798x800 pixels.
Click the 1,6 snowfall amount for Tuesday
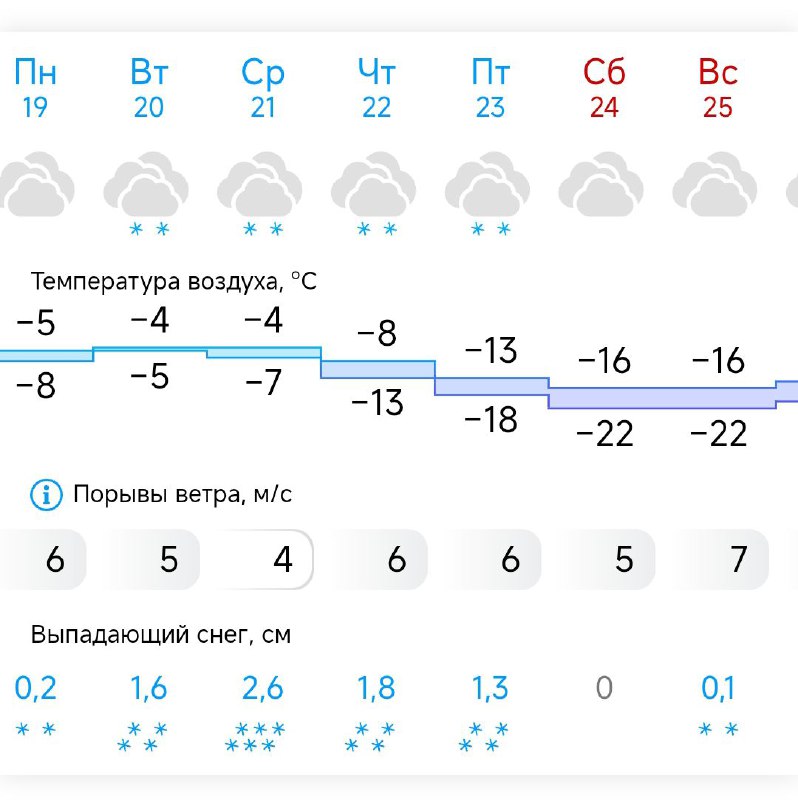coord(148,688)
